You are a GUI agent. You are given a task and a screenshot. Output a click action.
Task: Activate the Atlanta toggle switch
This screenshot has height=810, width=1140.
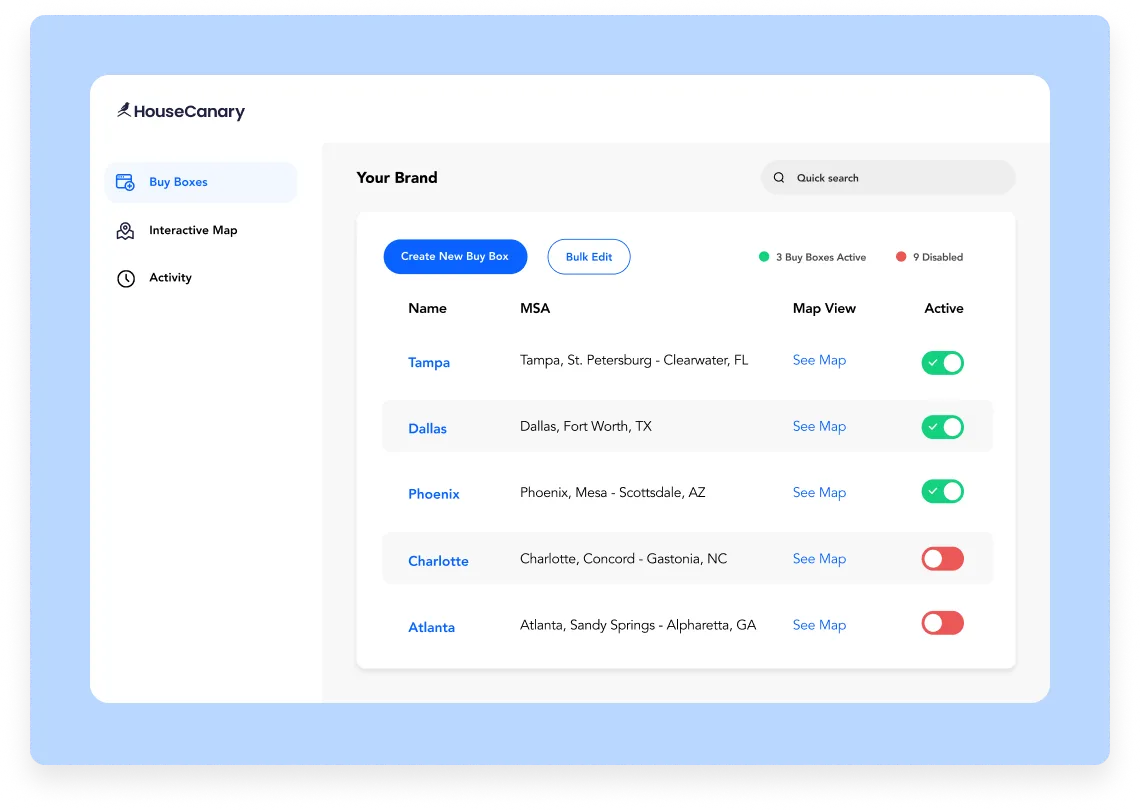tap(942, 623)
